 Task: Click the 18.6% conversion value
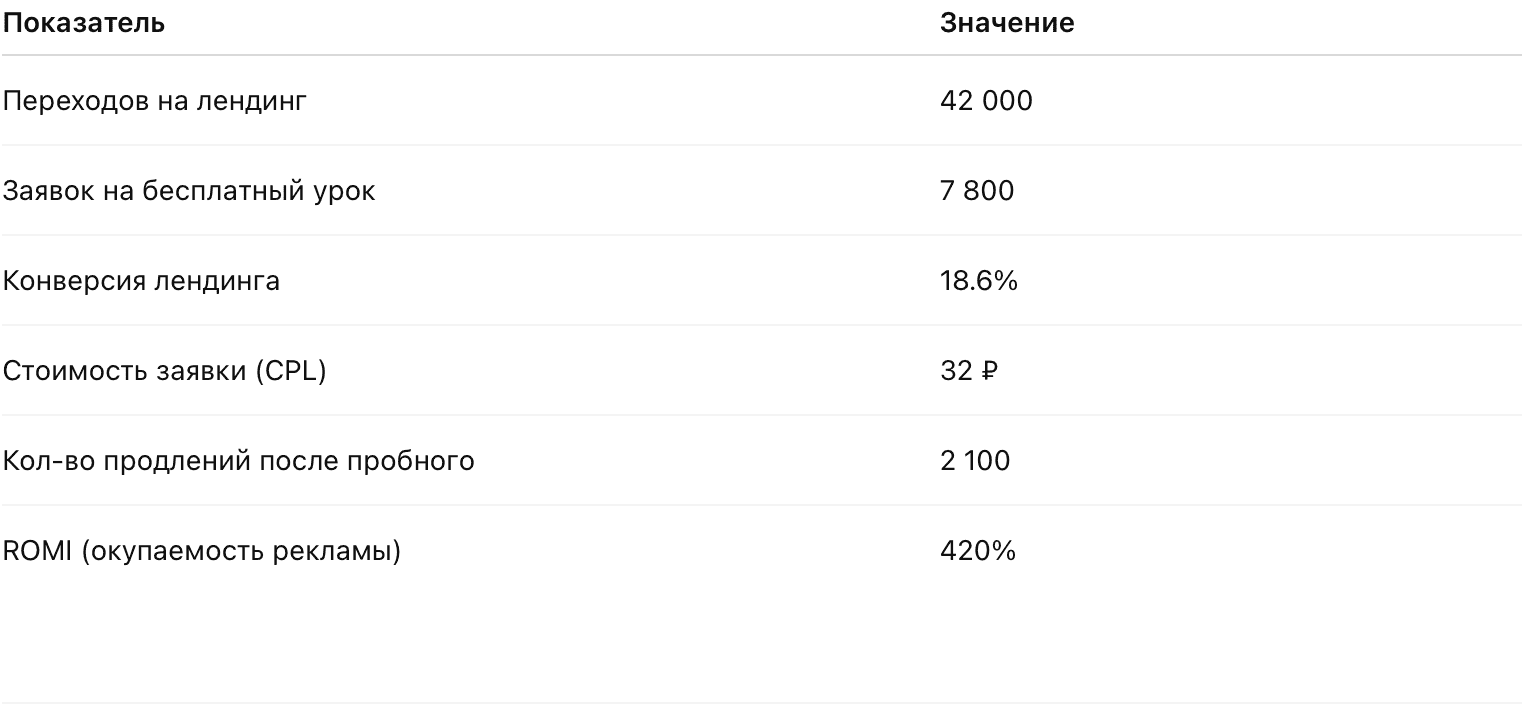coord(979,281)
